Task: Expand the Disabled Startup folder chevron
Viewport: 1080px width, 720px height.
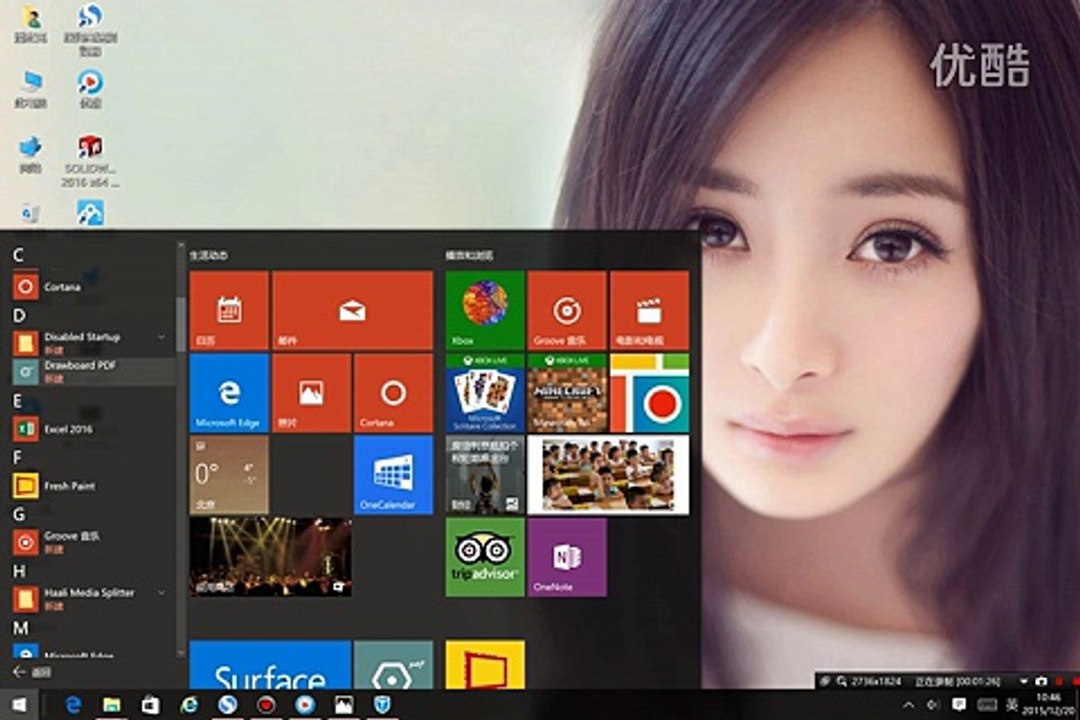Action: (161, 337)
